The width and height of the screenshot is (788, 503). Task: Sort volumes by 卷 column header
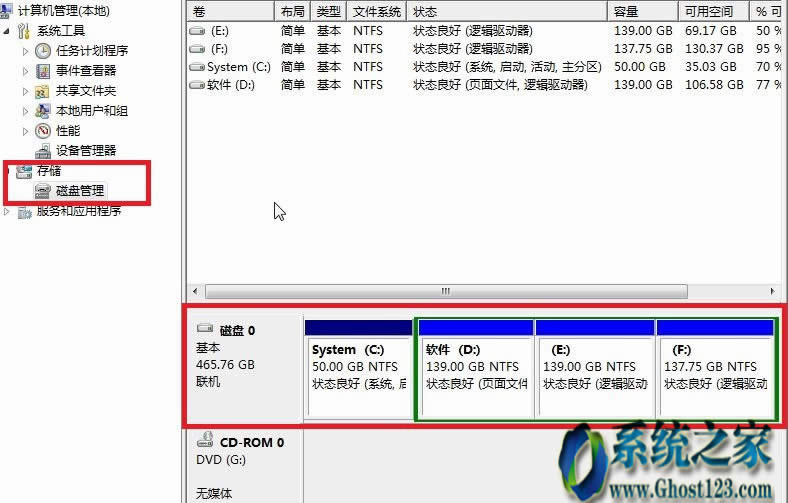tap(231, 11)
